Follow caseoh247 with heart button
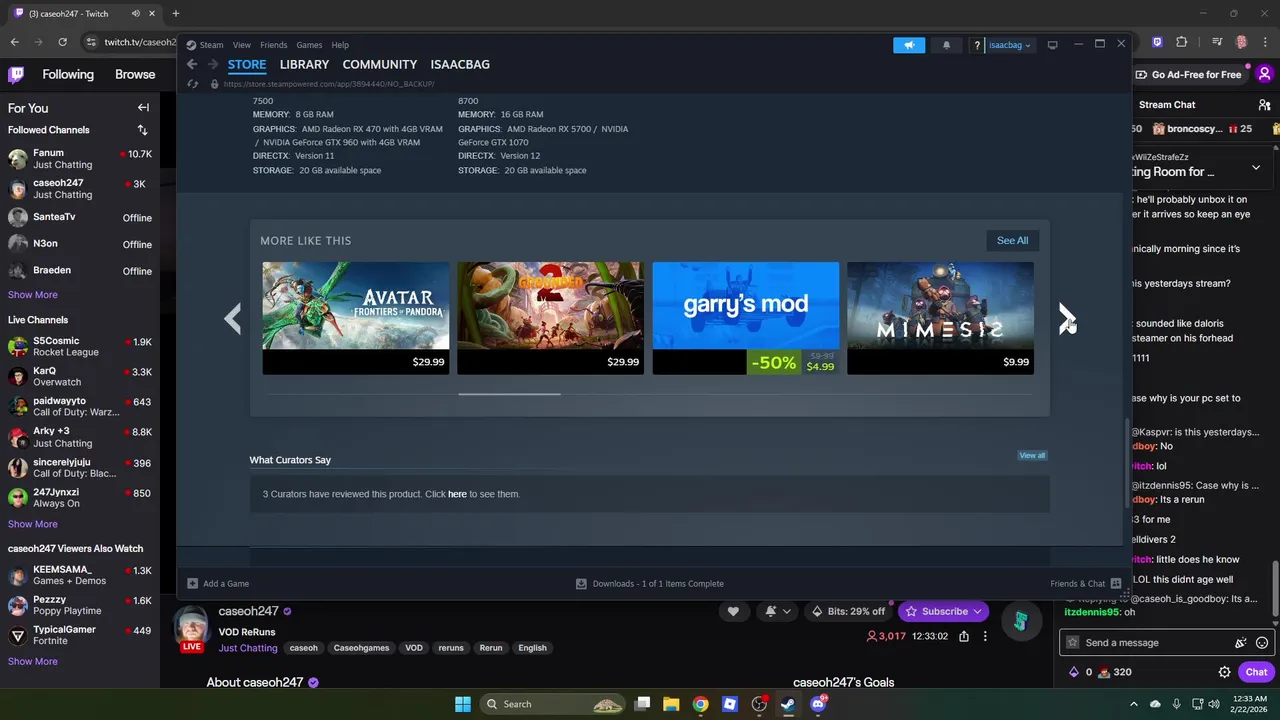 (x=733, y=611)
